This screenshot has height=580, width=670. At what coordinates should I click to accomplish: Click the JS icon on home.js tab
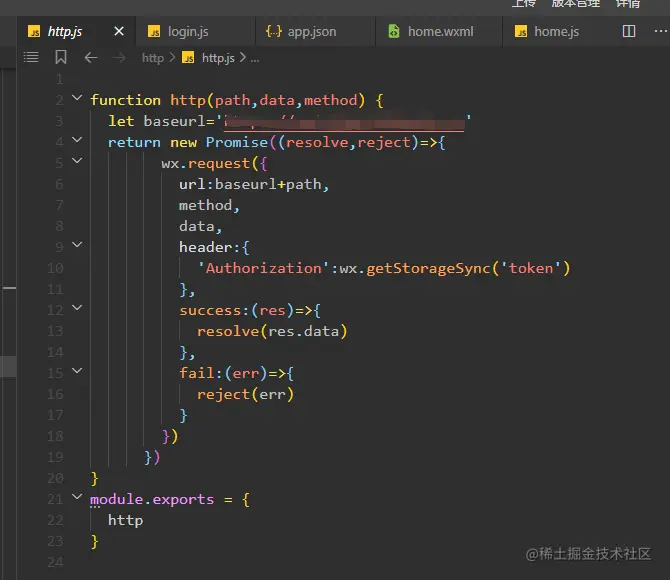(x=520, y=31)
